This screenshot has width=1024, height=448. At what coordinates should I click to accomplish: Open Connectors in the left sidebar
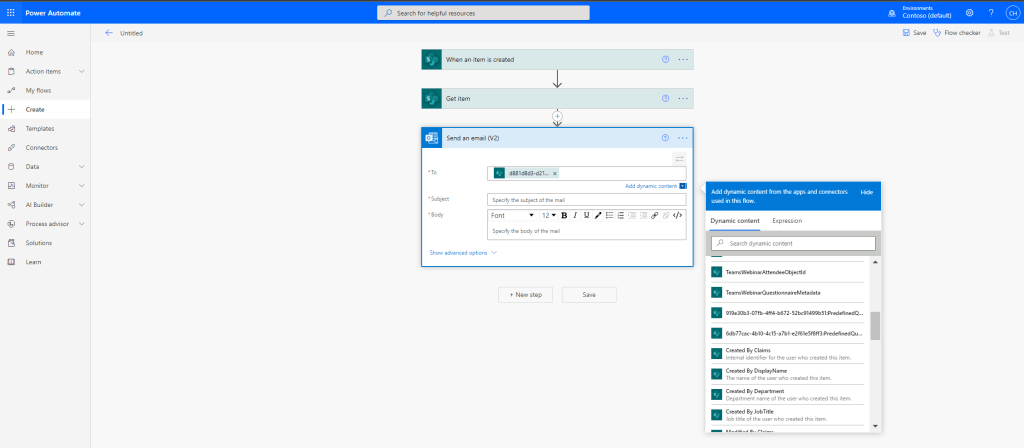click(41, 147)
